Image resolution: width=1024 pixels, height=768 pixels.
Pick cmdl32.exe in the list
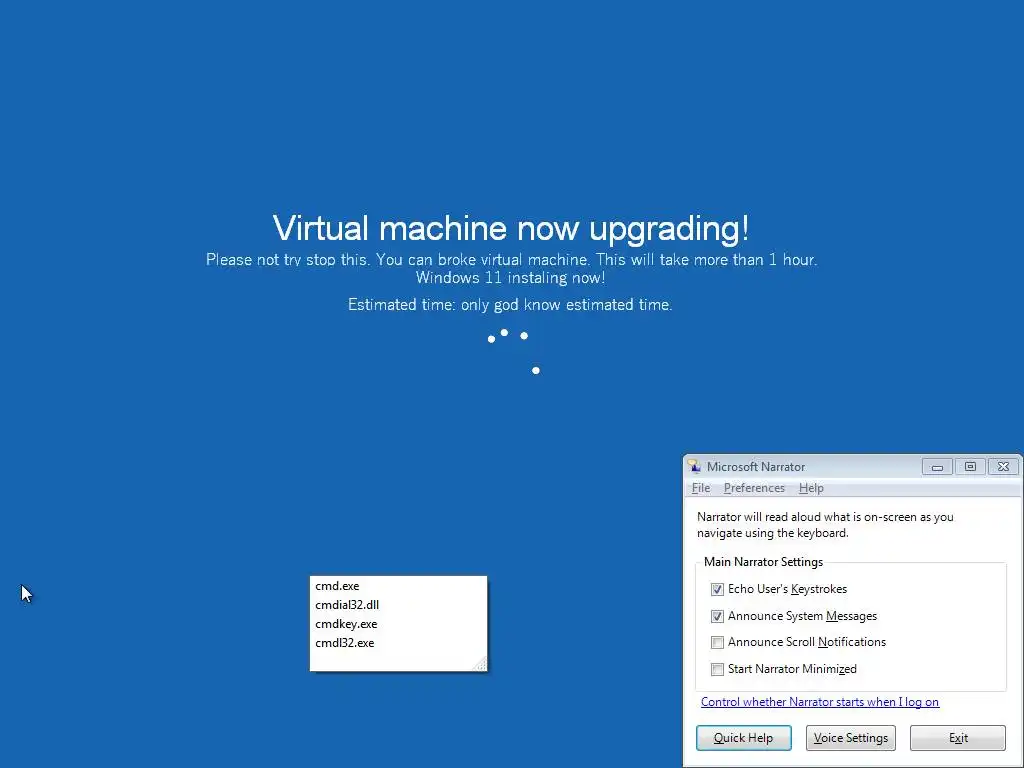pos(398,643)
